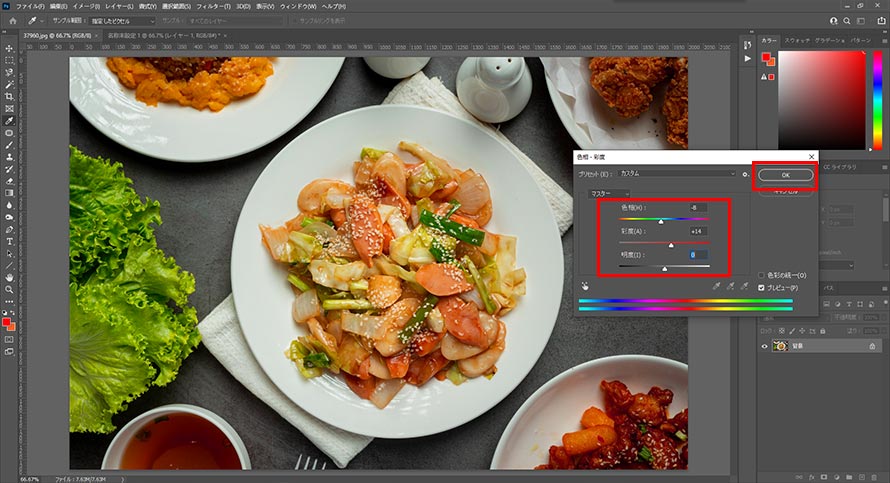
Task: Select the Dodge tool
Action: tap(9, 217)
